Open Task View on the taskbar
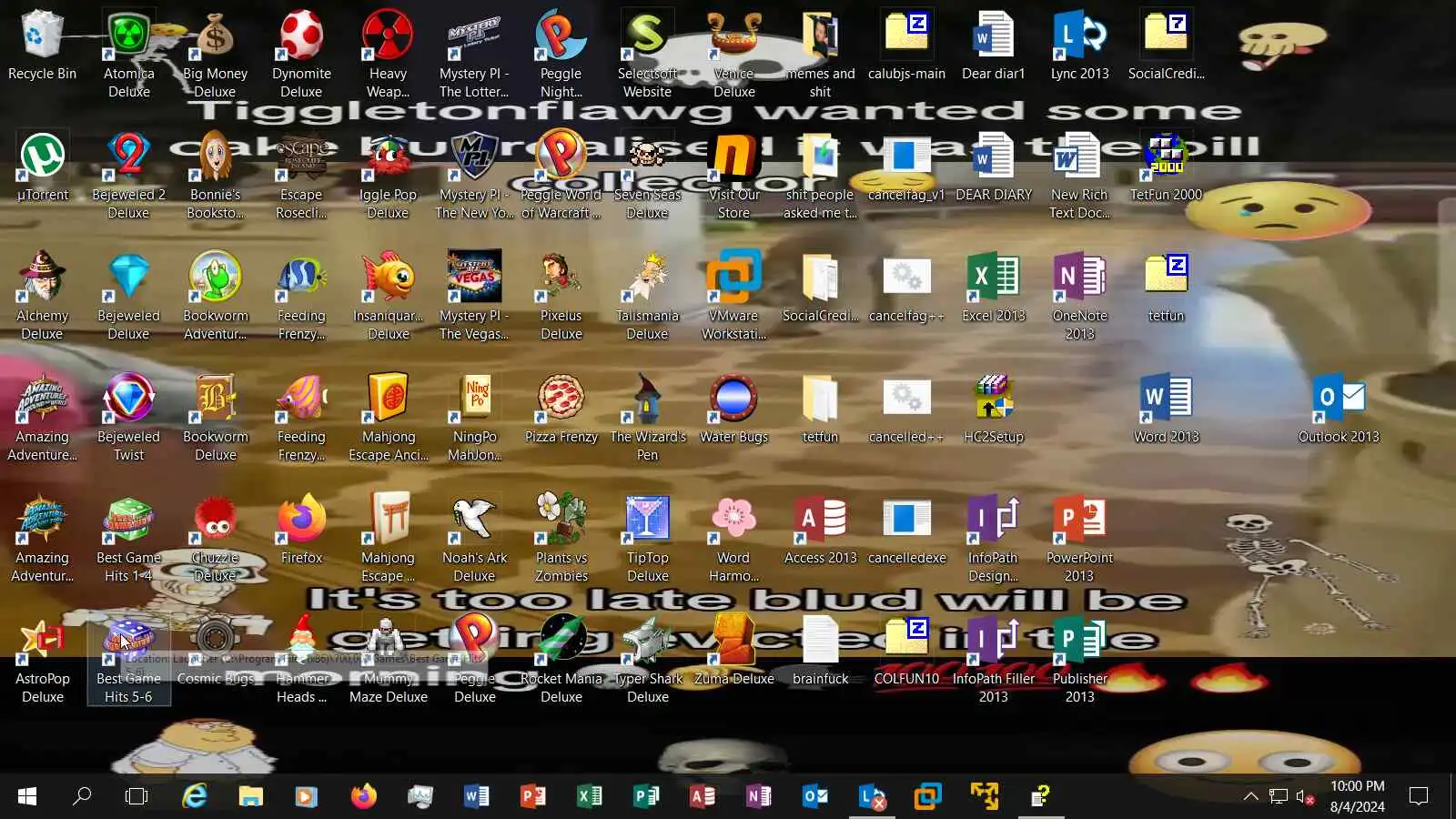The width and height of the screenshot is (1456, 819). coord(136,796)
